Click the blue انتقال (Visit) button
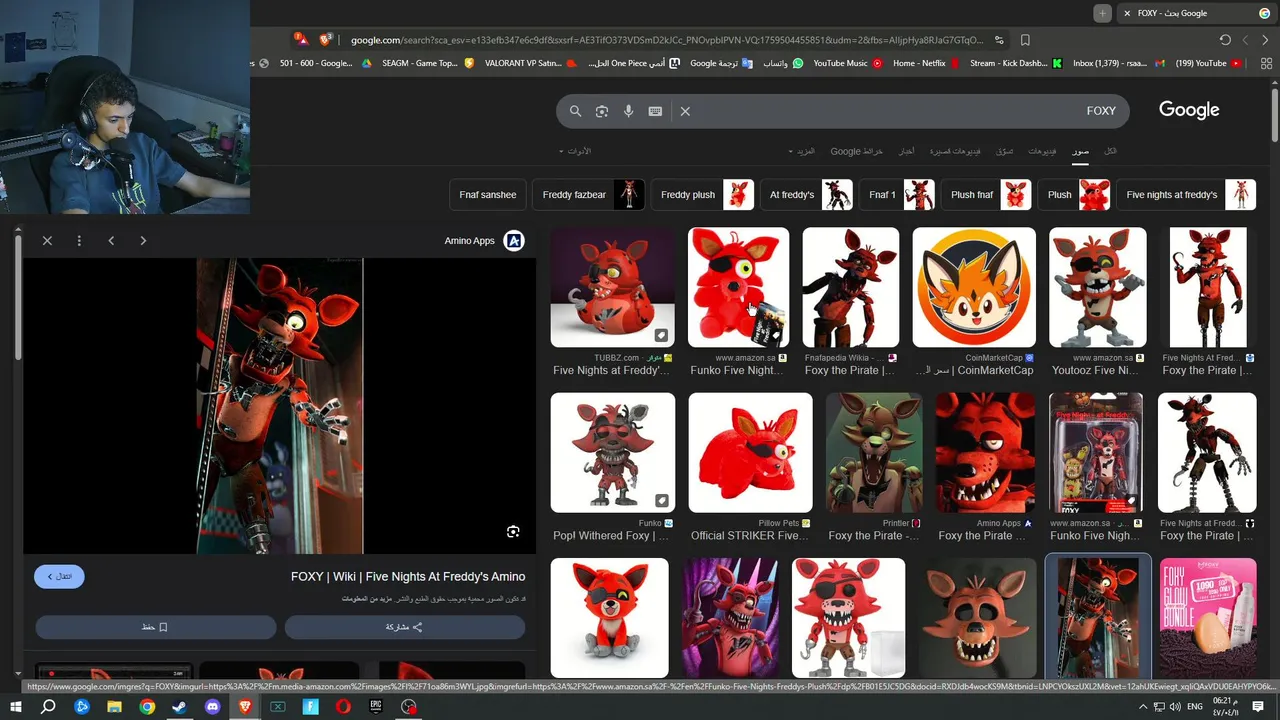The width and height of the screenshot is (1280, 720). (59, 577)
